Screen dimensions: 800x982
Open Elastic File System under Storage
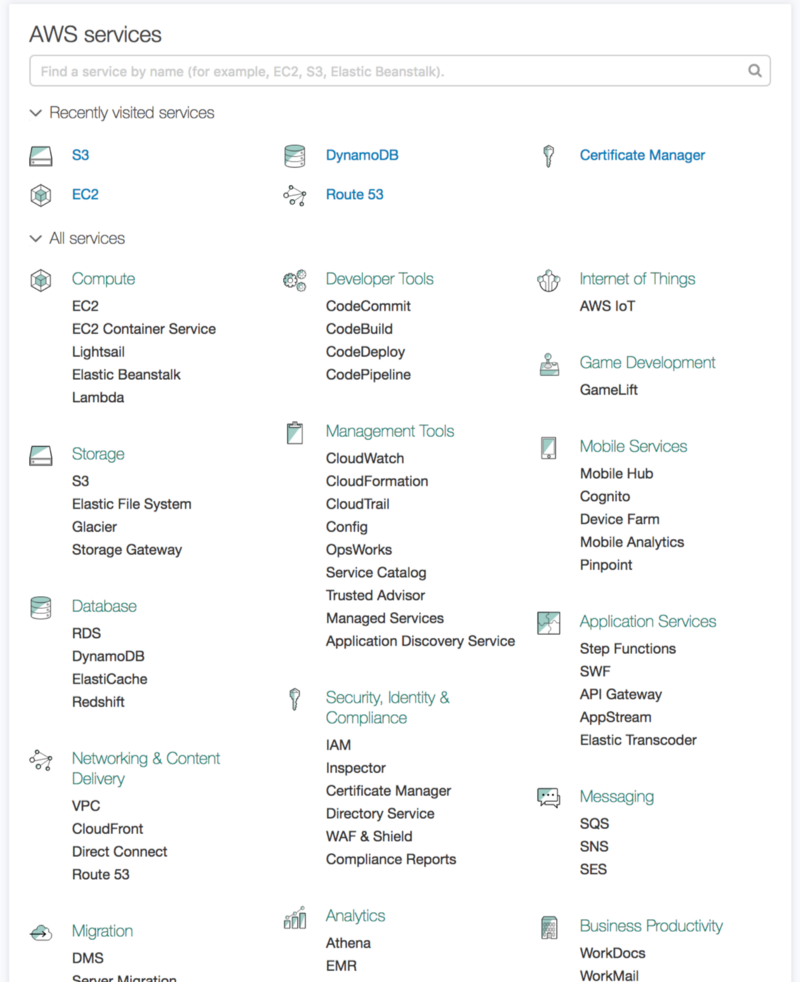pyautogui.click(x=132, y=504)
